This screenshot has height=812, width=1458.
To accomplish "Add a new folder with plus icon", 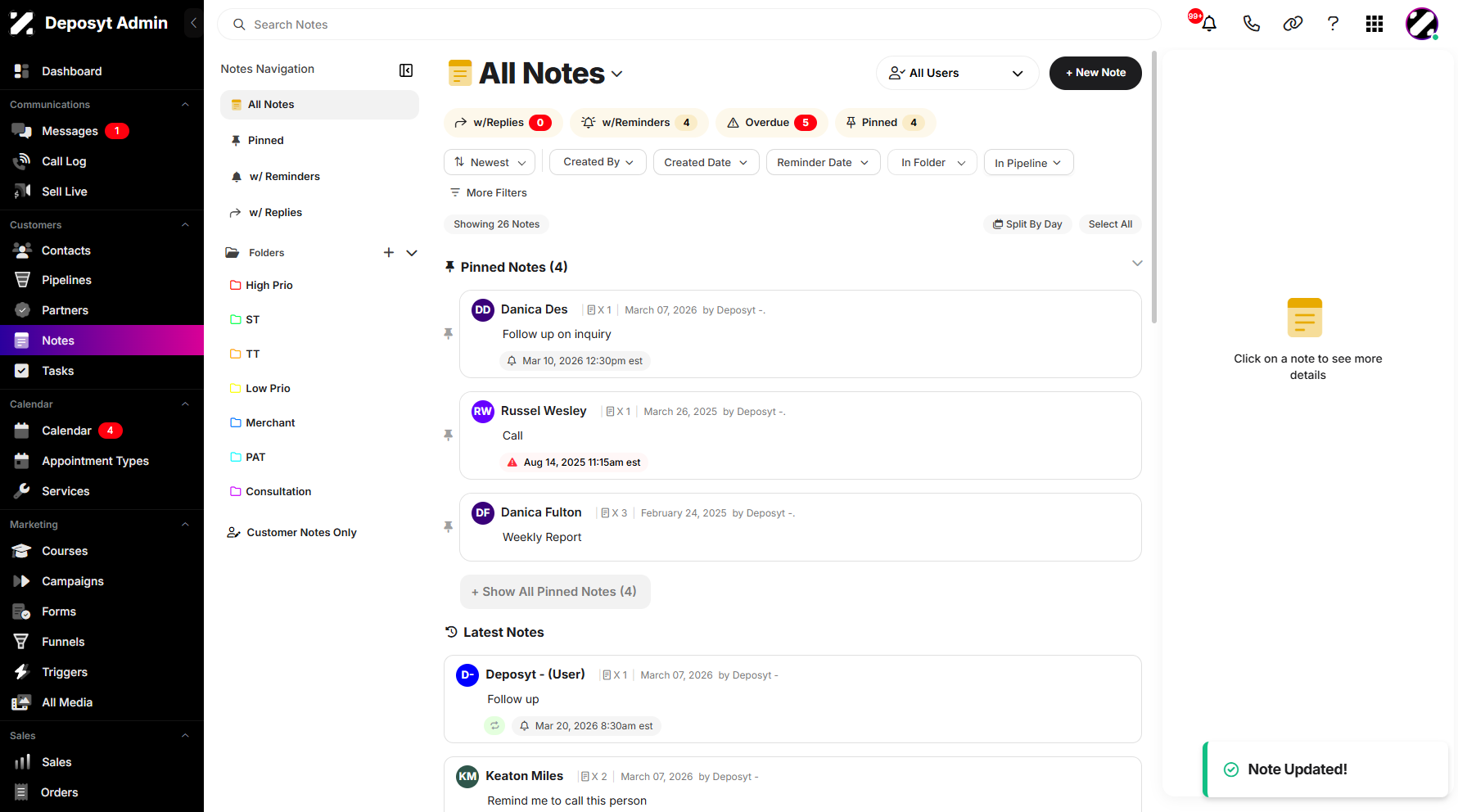I will pos(389,253).
